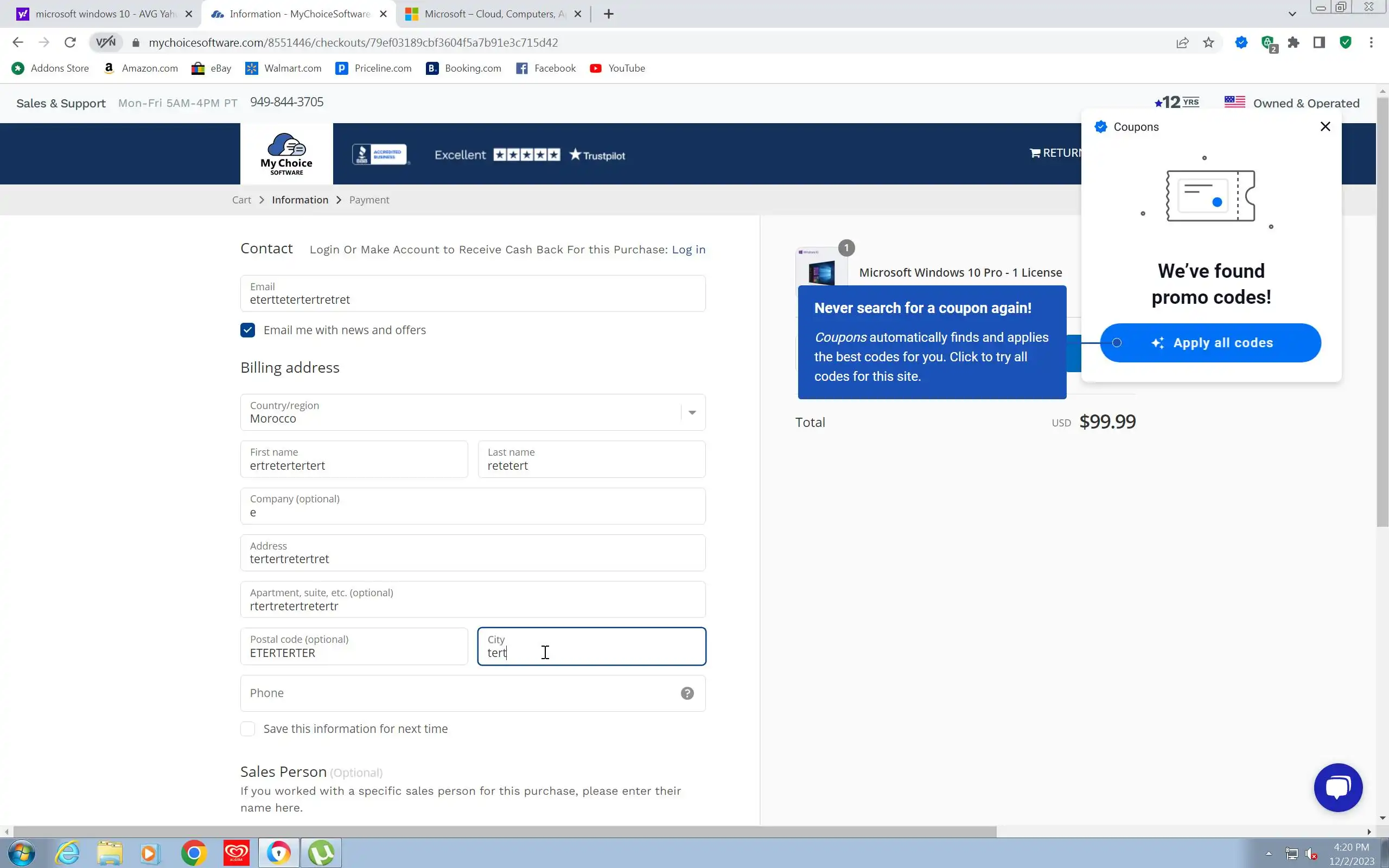Open the Extensions puzzle piece icon
1389x868 pixels.
(1293, 42)
